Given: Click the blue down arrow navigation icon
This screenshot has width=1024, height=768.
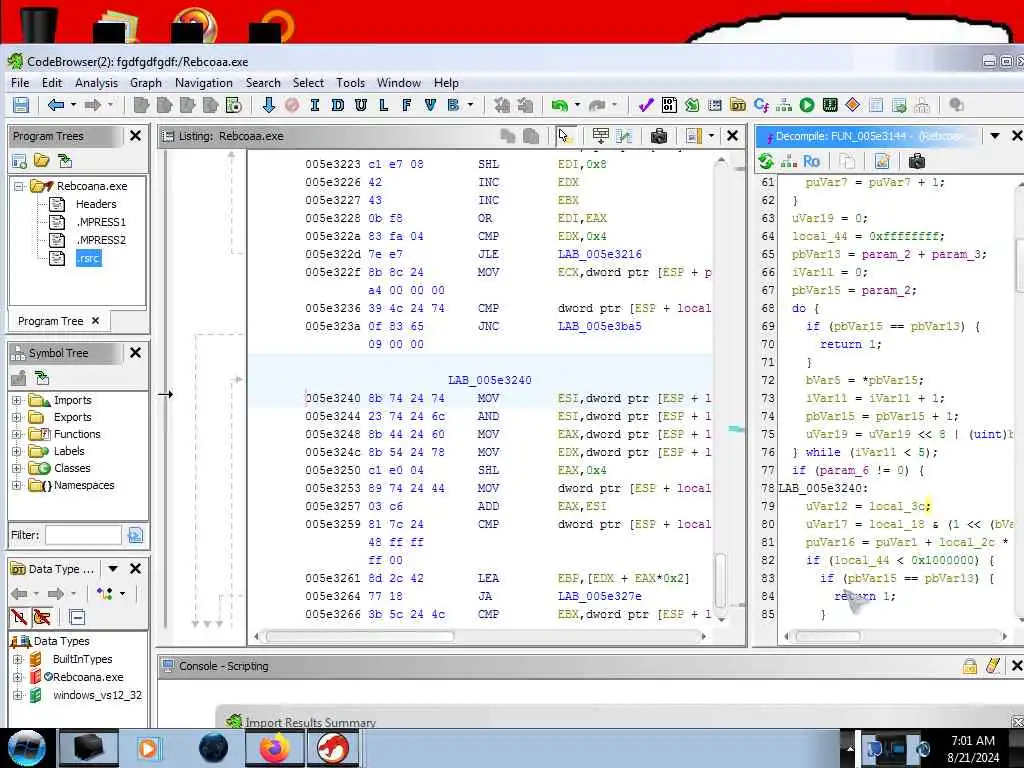Looking at the screenshot, I should point(268,104).
